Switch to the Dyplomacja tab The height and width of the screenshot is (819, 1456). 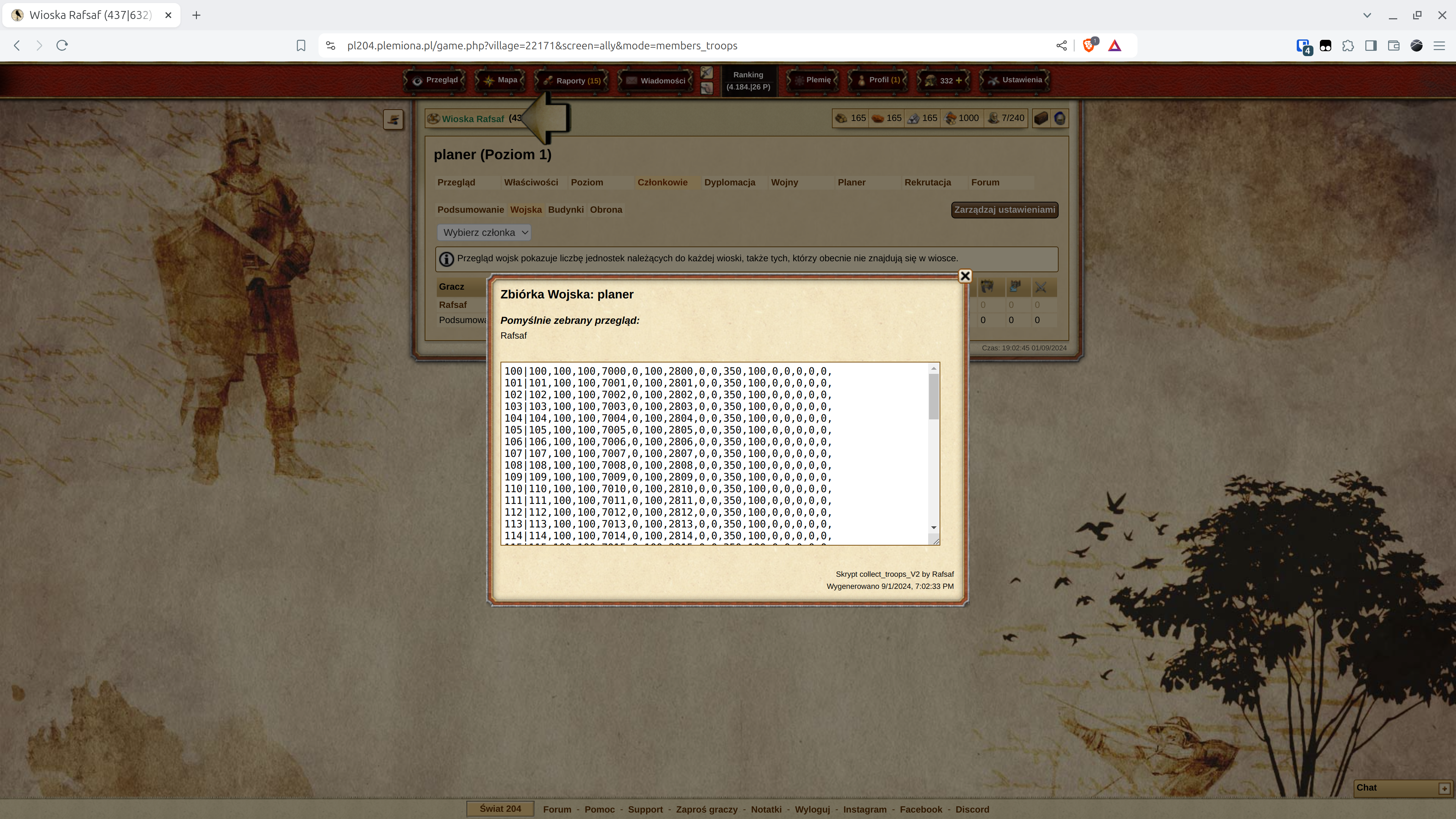[x=729, y=182]
